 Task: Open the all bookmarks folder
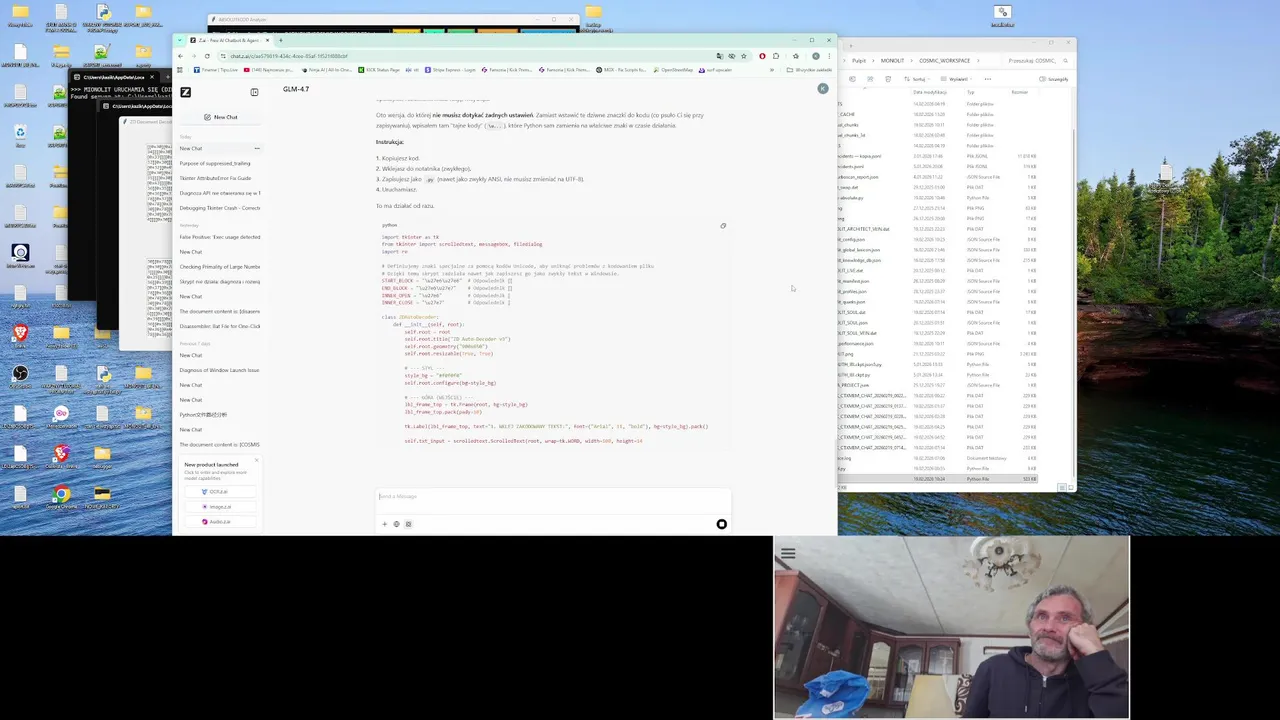click(x=811, y=70)
